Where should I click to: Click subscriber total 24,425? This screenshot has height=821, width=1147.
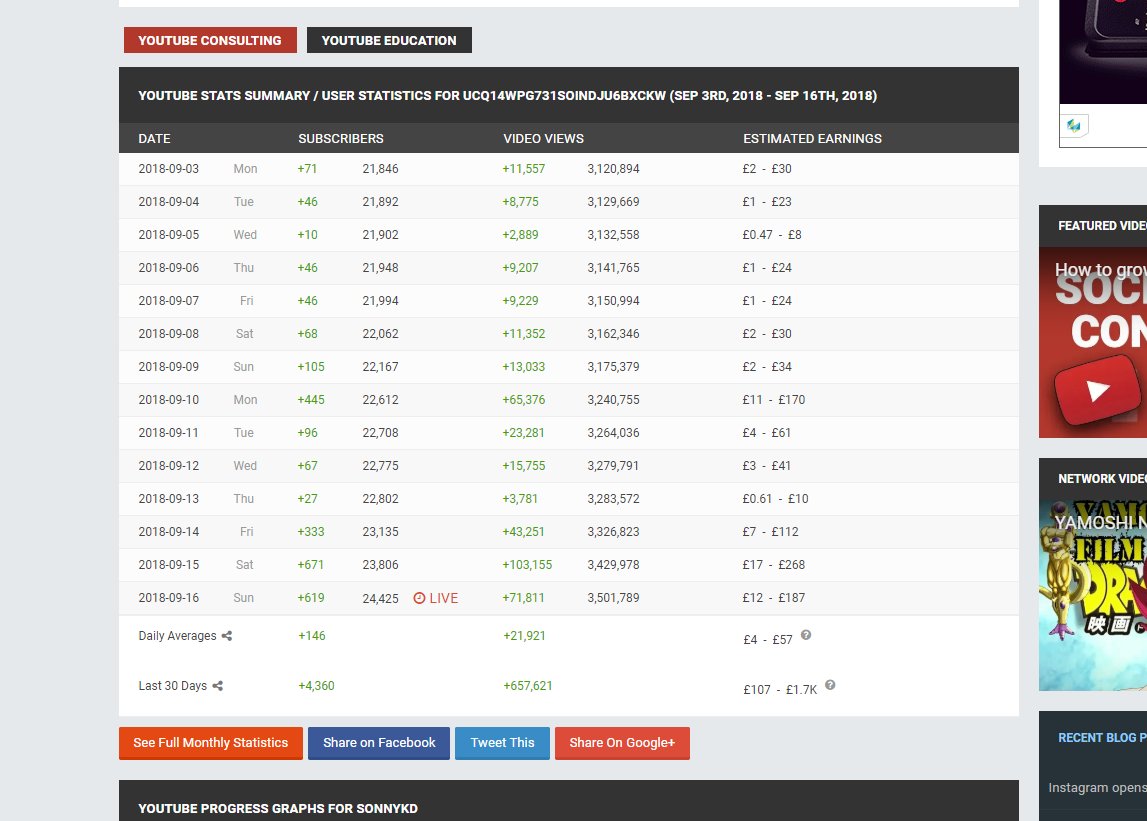pyautogui.click(x=380, y=599)
